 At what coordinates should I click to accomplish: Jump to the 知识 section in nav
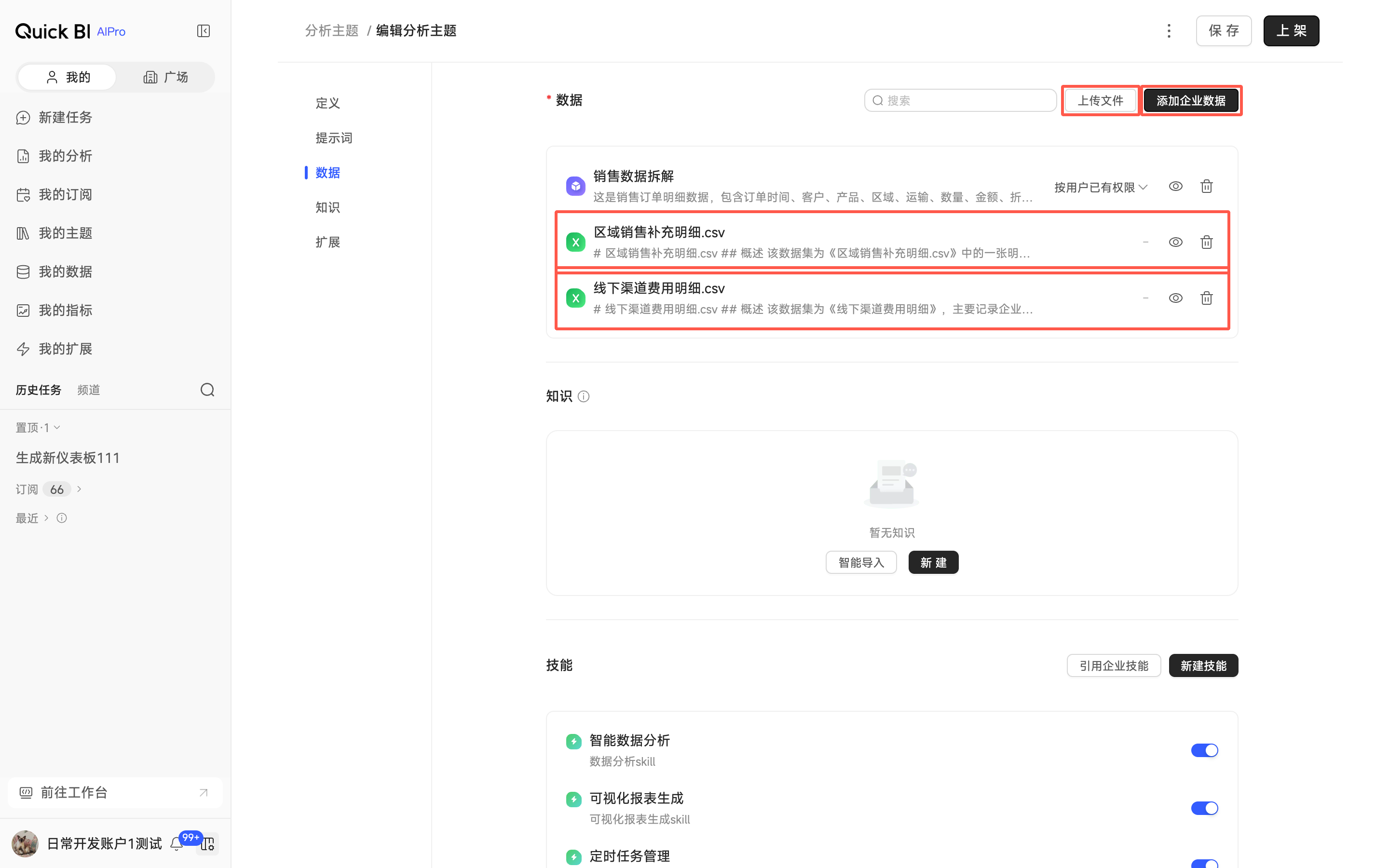click(328, 207)
